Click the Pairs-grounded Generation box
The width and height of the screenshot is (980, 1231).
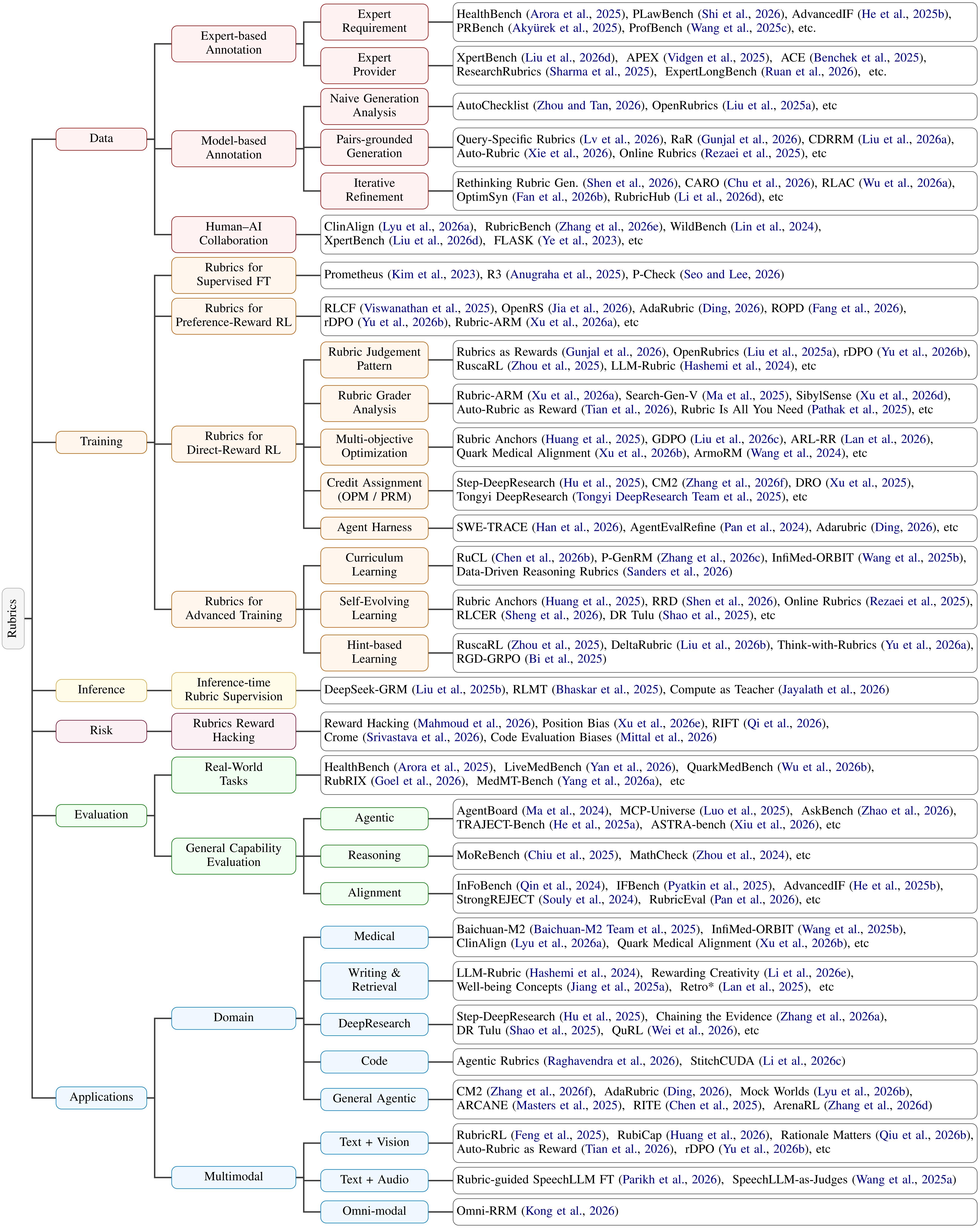click(x=374, y=147)
